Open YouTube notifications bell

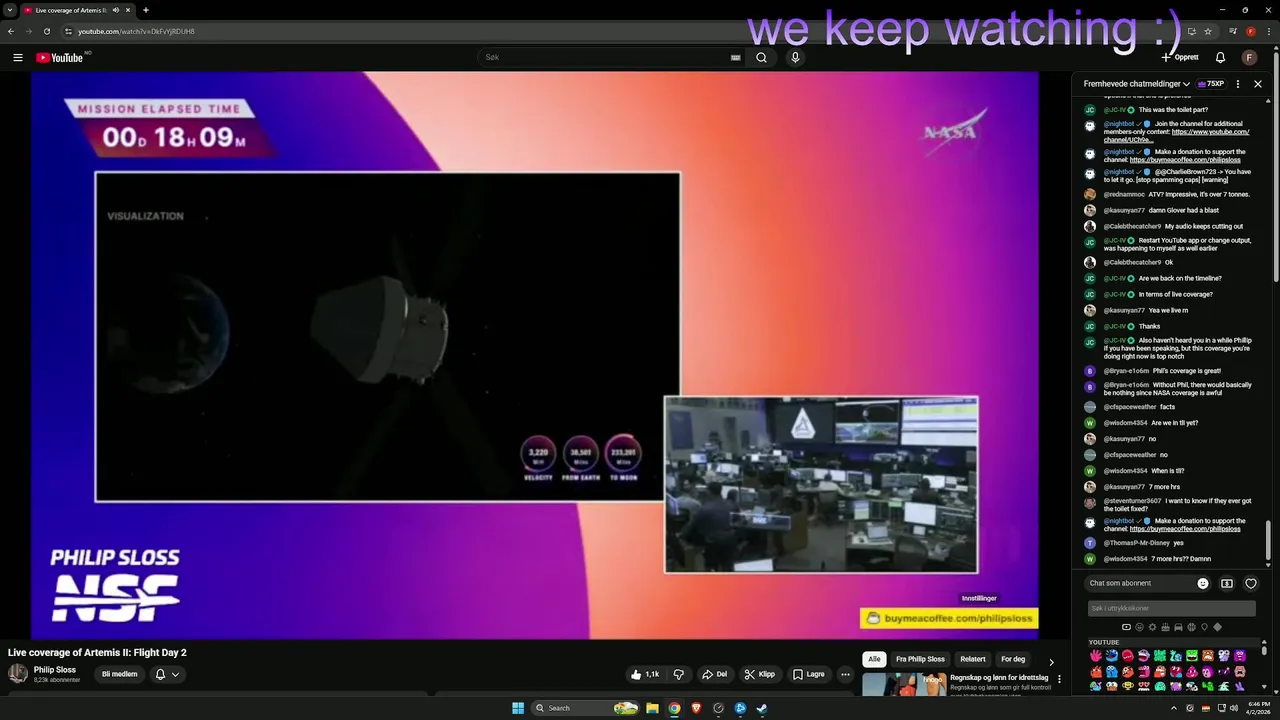coord(1220,58)
